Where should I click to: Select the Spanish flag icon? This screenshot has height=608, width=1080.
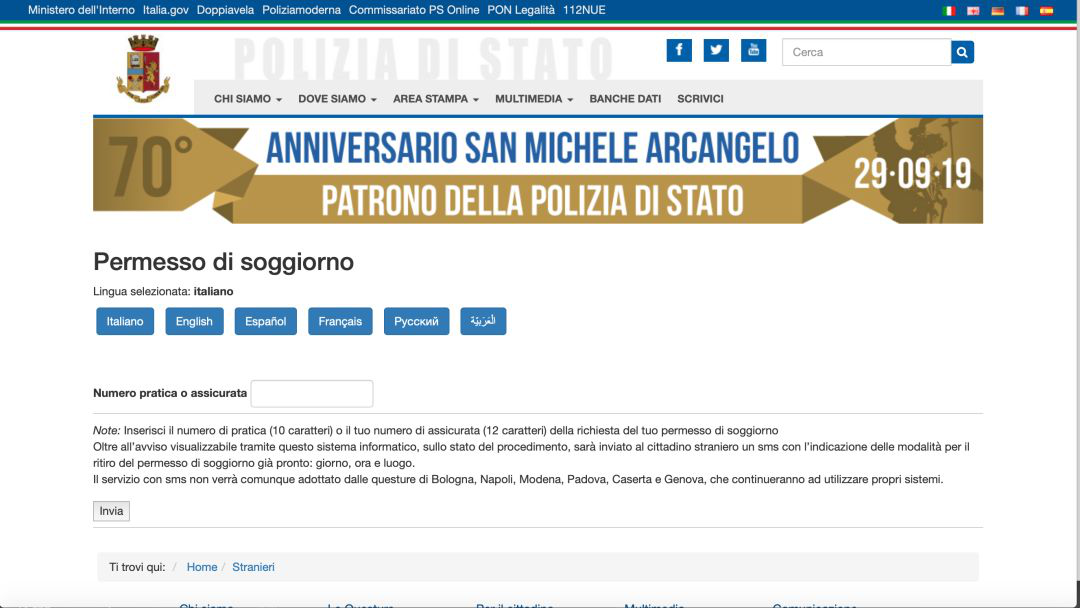(x=1046, y=10)
